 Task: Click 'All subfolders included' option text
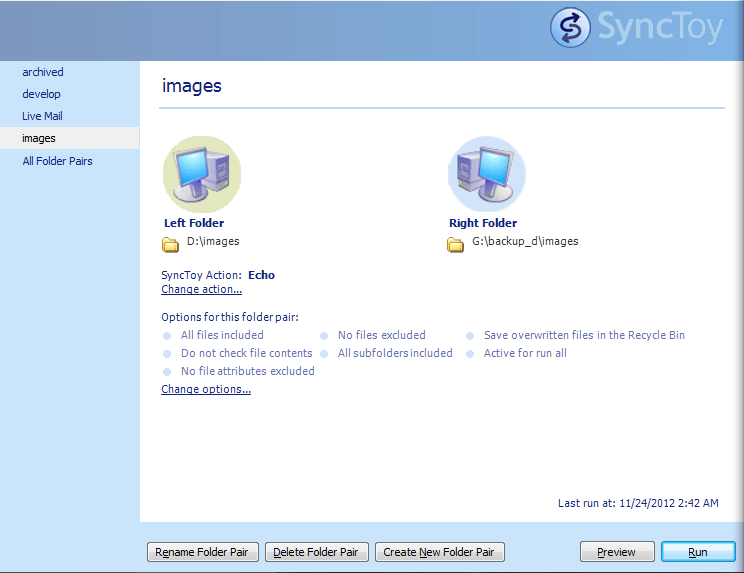395,353
